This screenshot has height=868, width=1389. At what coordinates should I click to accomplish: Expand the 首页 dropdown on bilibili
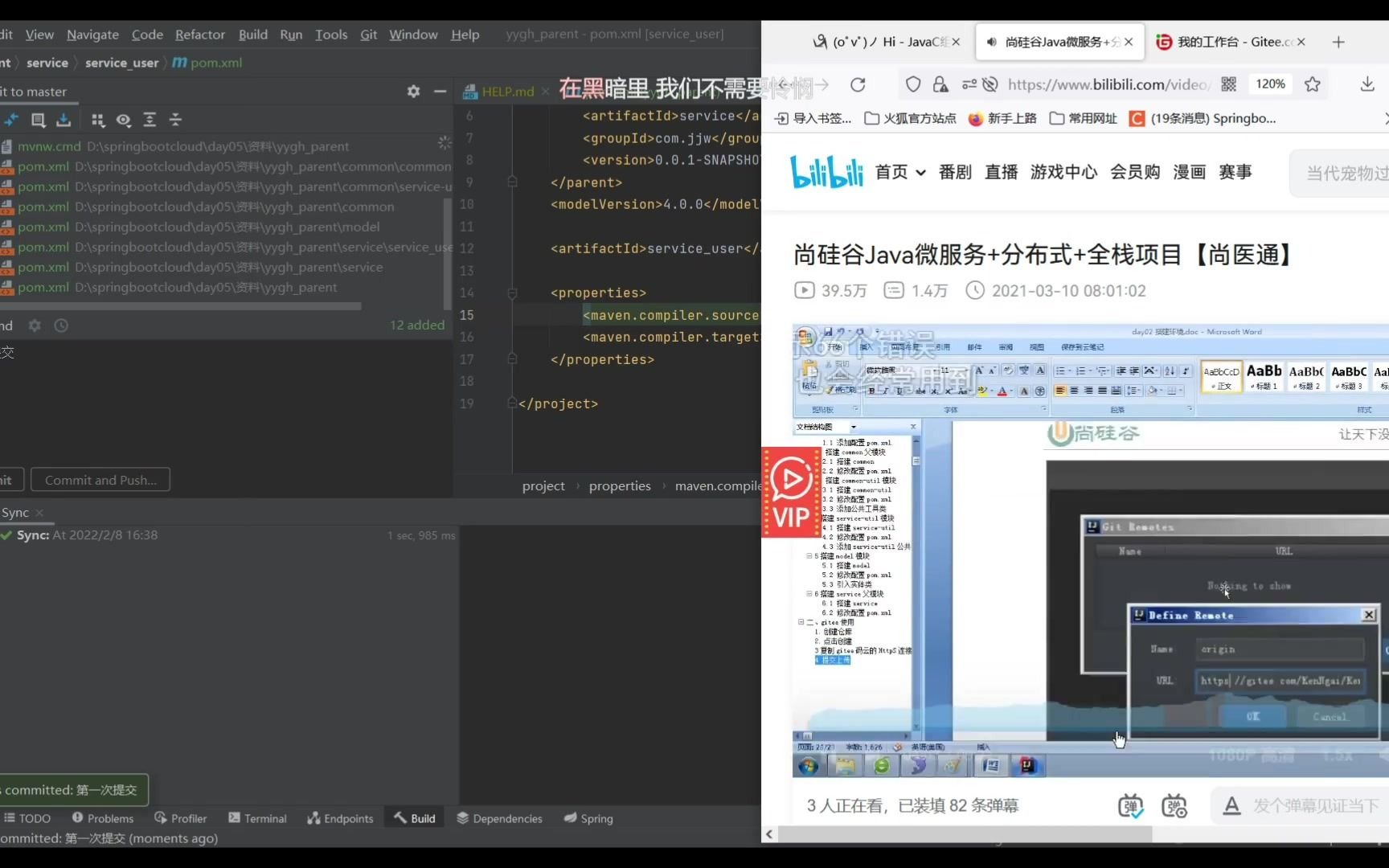click(900, 172)
